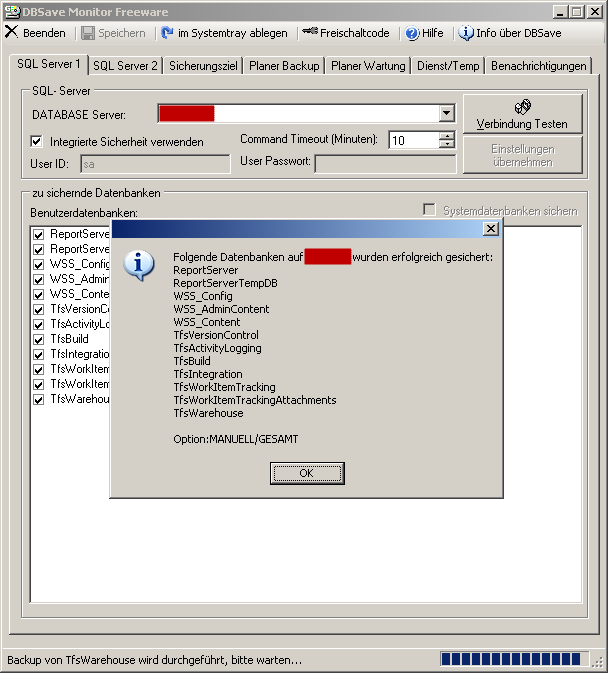This screenshot has height=673, width=608.
Task: Toggle the WSS_Config database checkbox
Action: click(x=39, y=264)
